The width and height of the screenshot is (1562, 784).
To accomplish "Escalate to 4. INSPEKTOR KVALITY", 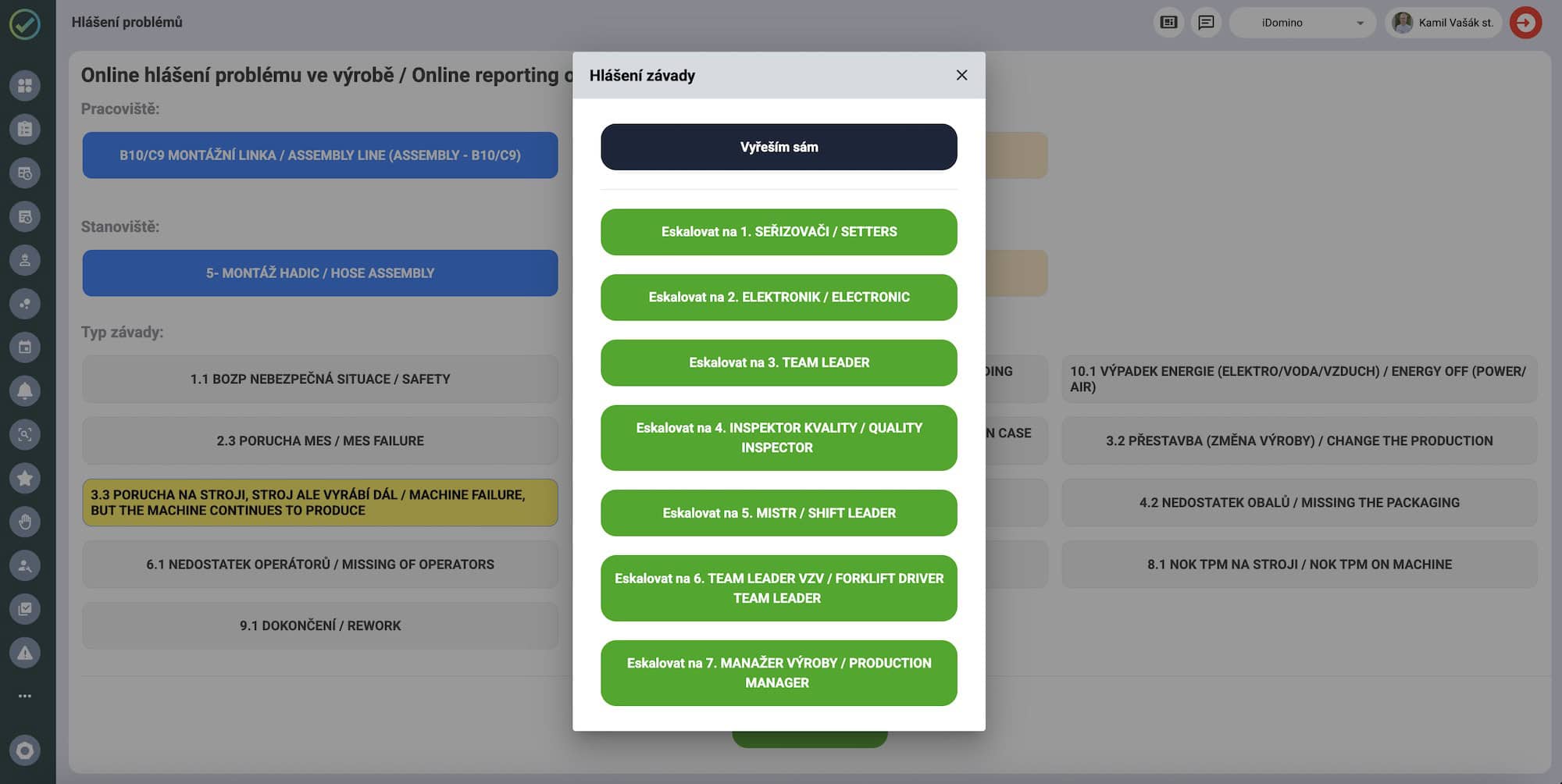I will pos(779,438).
